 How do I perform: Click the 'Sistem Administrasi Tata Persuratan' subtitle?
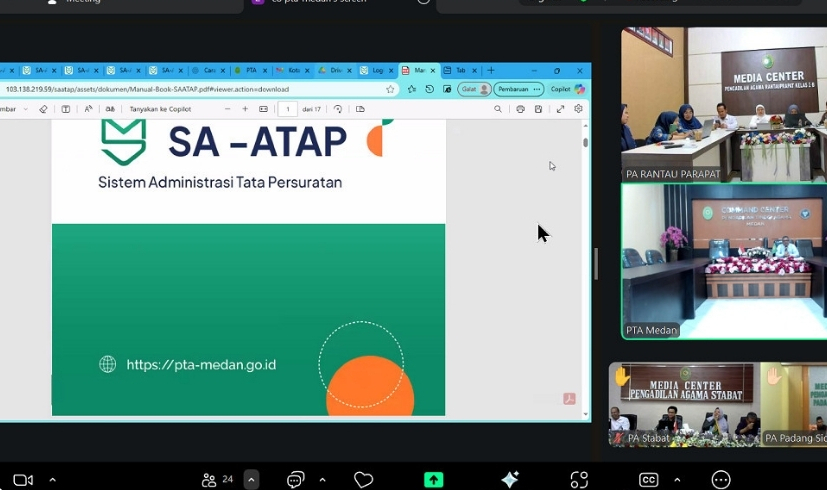[220, 182]
